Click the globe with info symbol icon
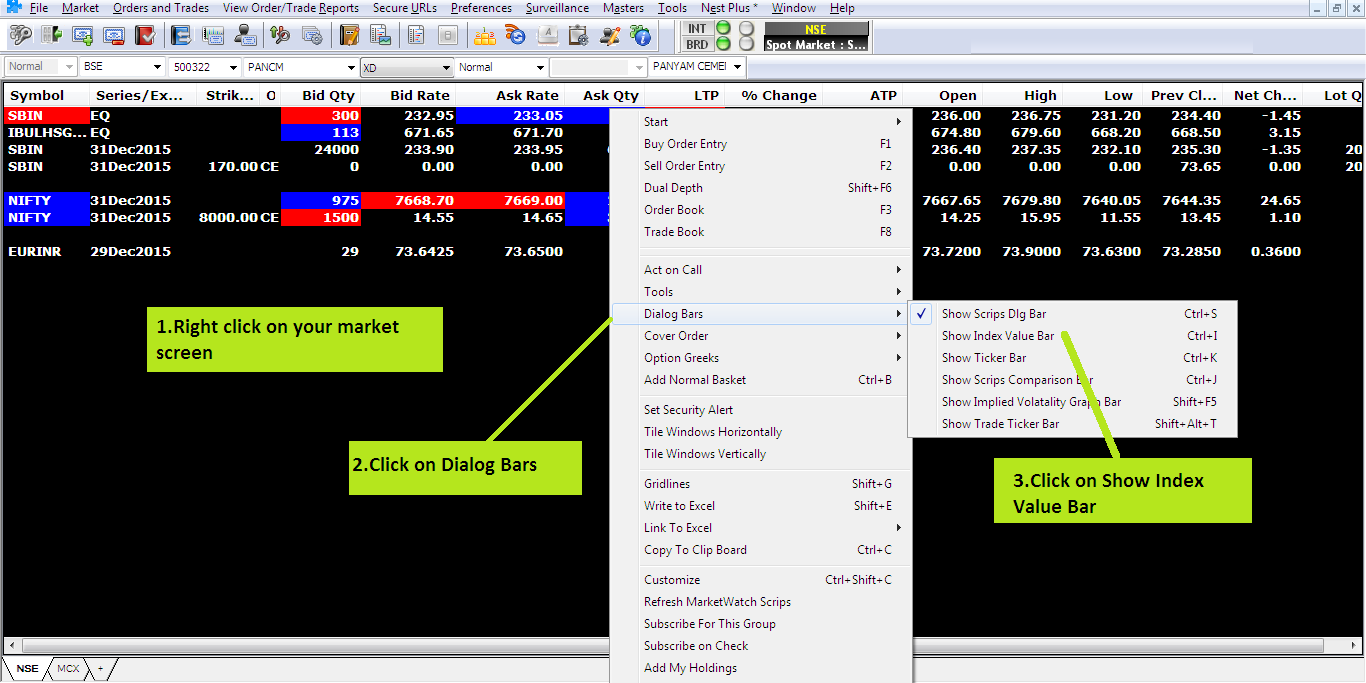Viewport: 1366px width, 683px height. (x=641, y=36)
